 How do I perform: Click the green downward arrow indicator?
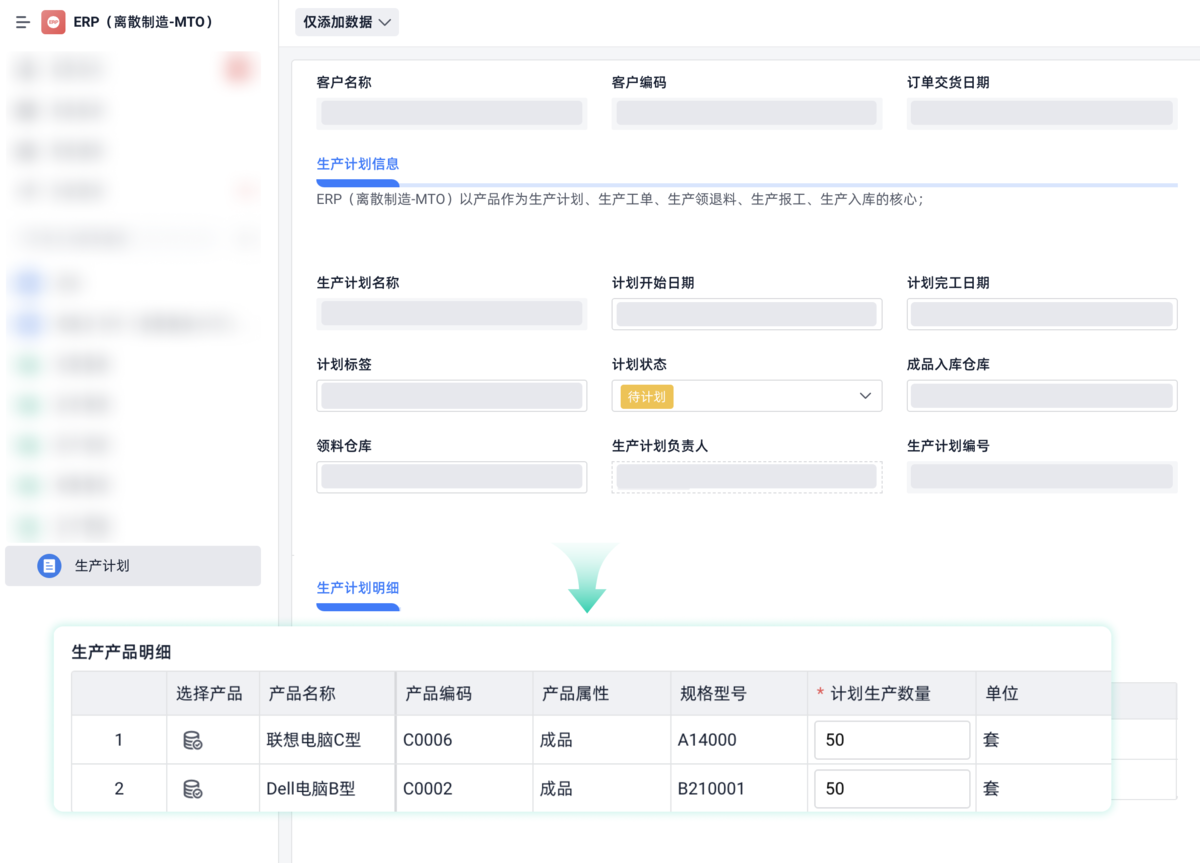click(586, 578)
